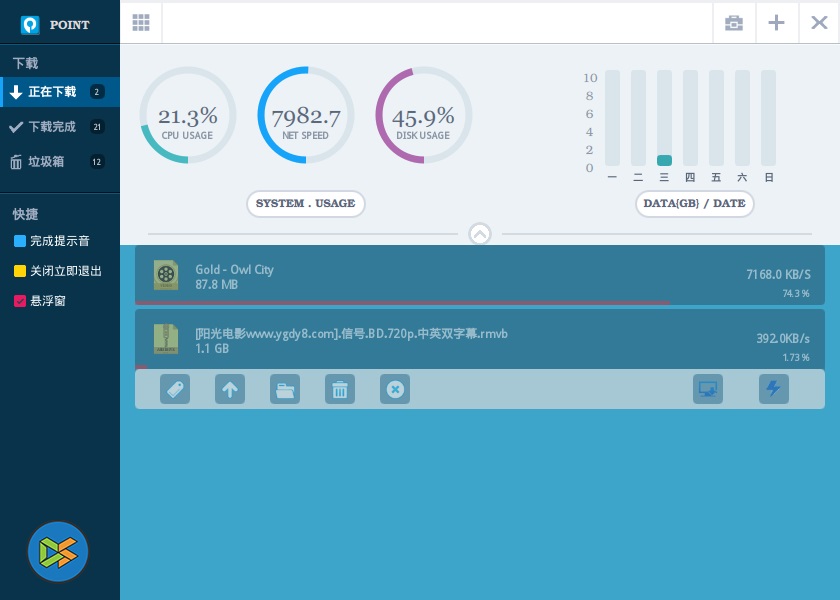Viewport: 840px width, 600px height.
Task: Click the monitor icon in download toolbar
Action: (708, 389)
